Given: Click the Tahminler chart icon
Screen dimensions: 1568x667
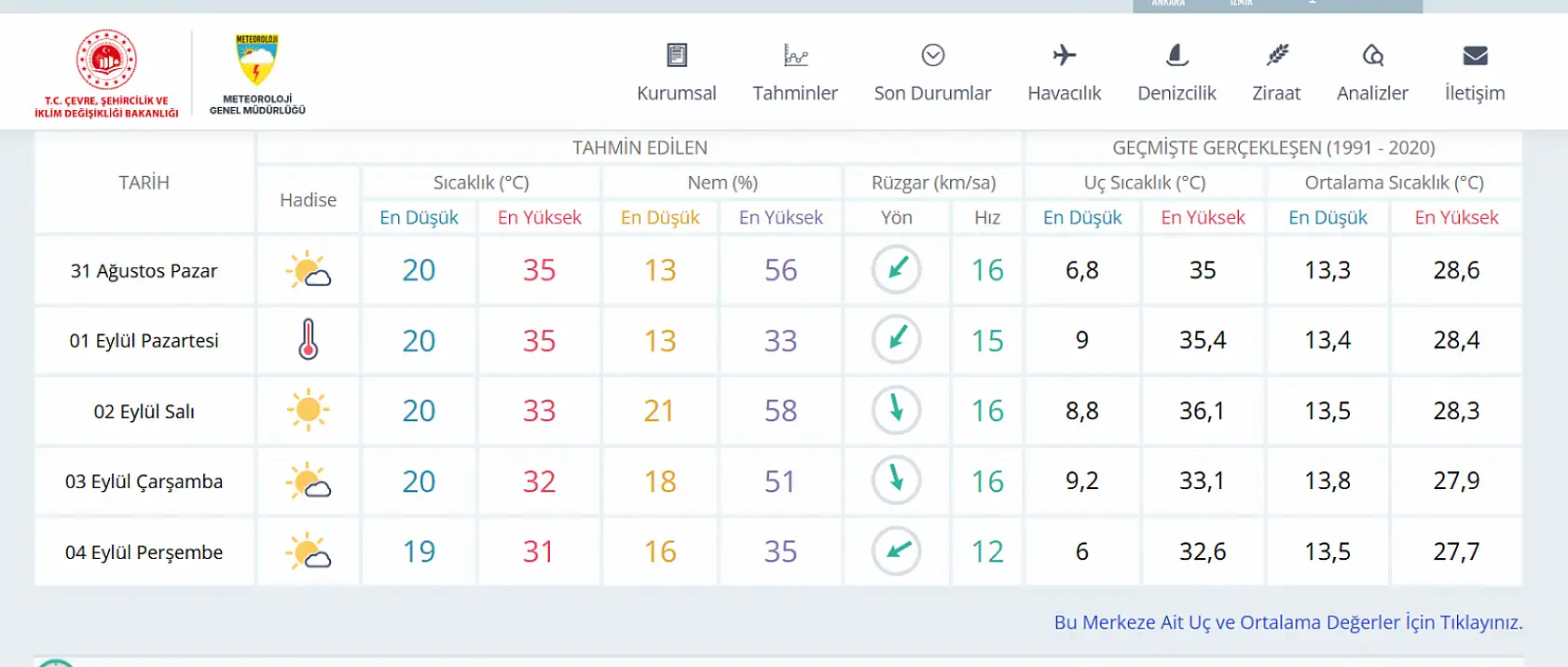Looking at the screenshot, I should (795, 55).
